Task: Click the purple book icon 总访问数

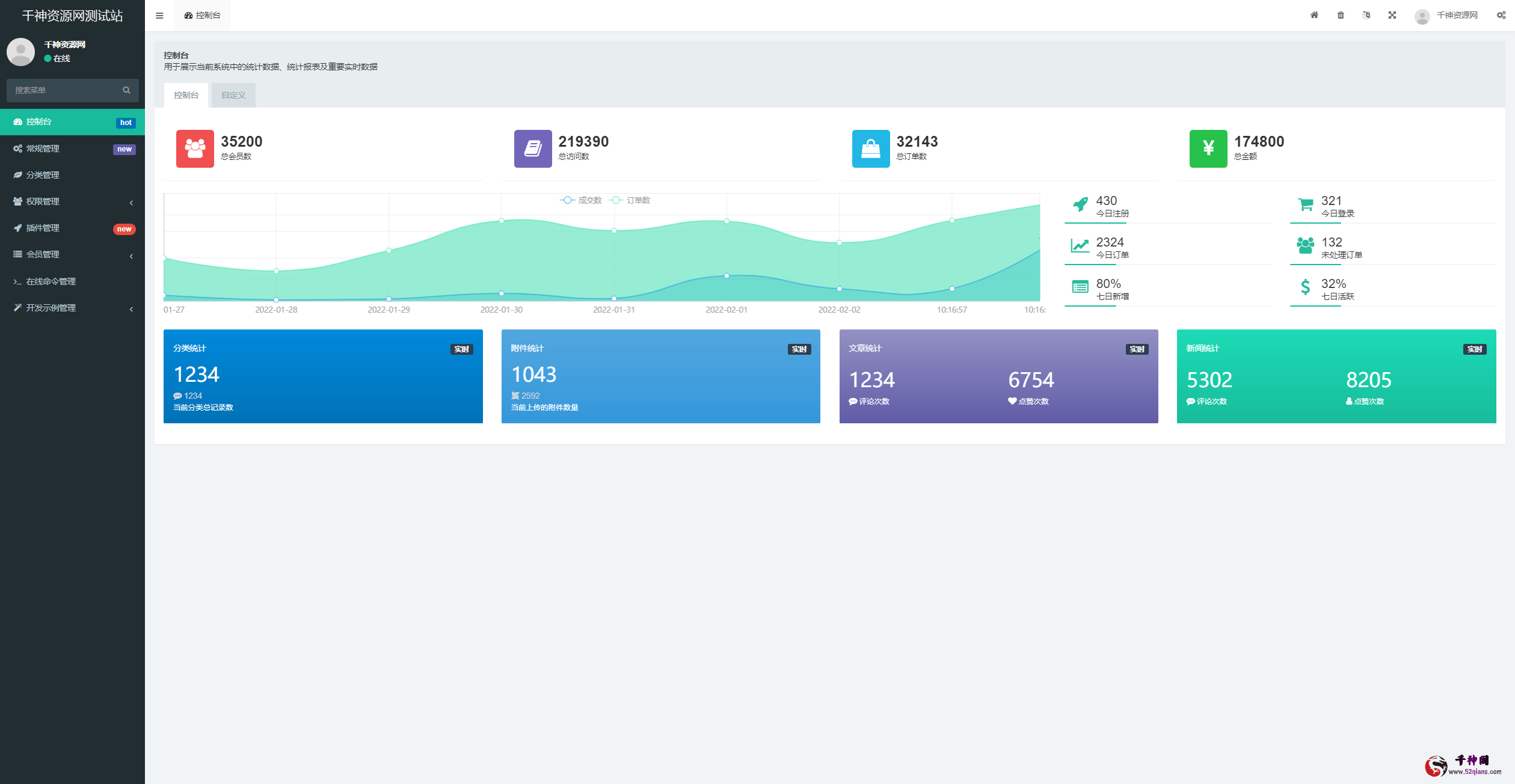Action: coord(533,149)
